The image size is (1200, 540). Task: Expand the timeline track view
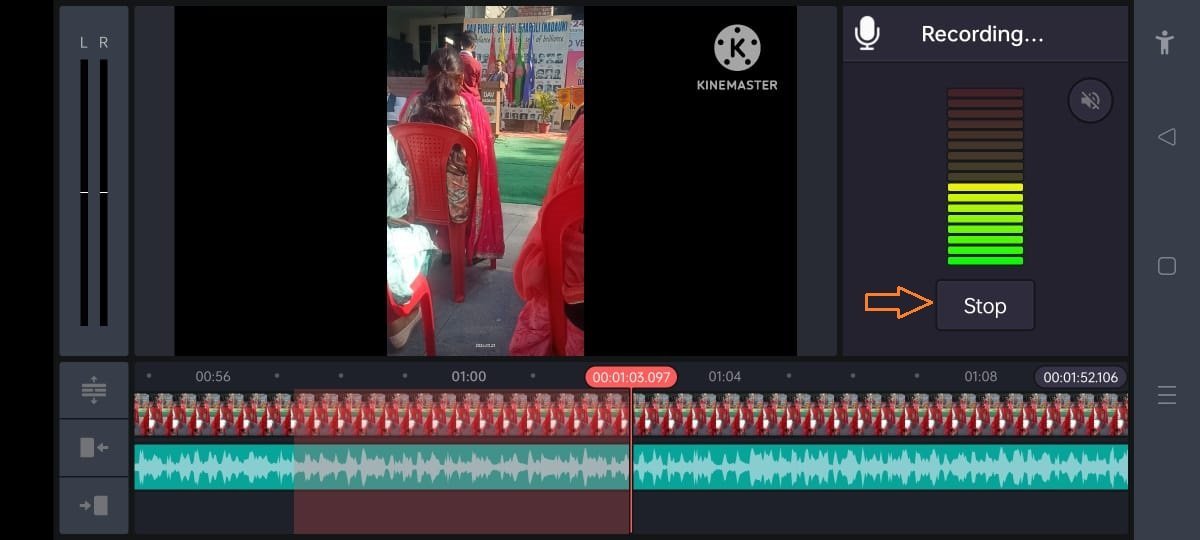coord(94,390)
